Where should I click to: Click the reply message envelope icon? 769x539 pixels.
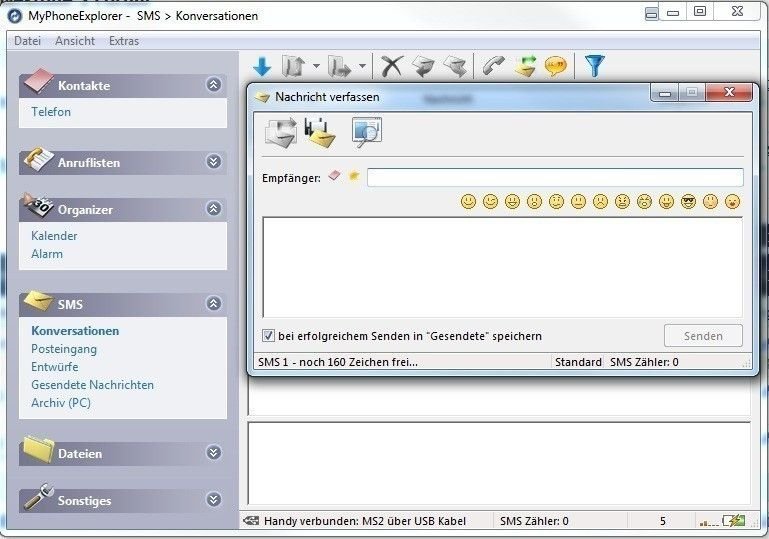pyautogui.click(x=424, y=66)
